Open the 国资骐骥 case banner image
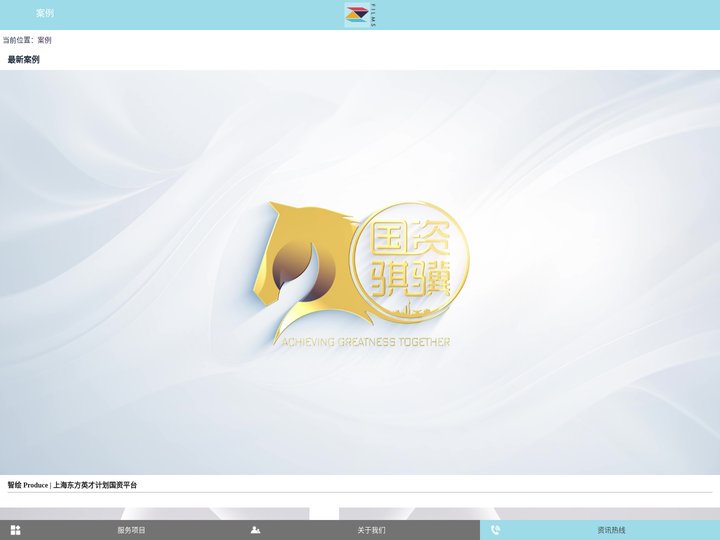 [x=360, y=272]
